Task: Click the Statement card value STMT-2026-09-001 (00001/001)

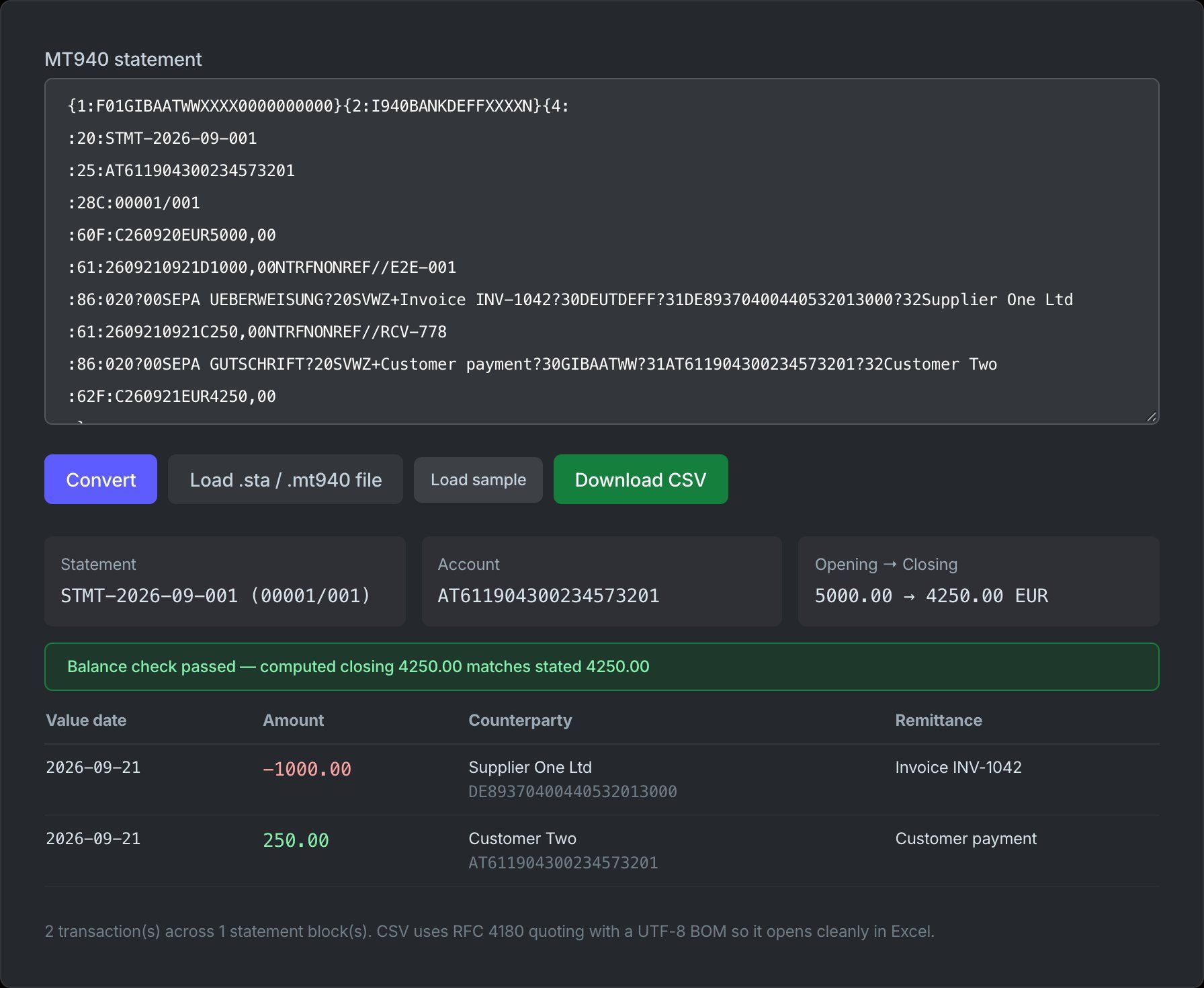Action: coord(216,595)
